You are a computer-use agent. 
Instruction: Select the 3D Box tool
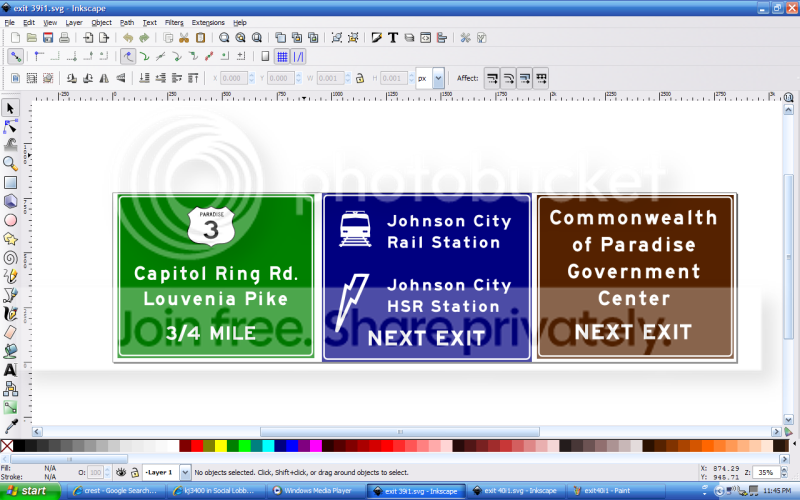[x=10, y=202]
